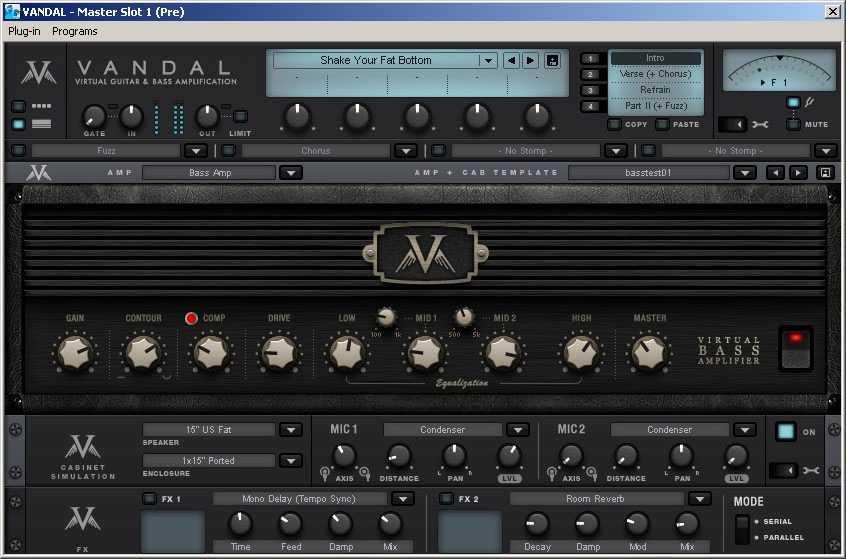846x559 pixels.
Task: Open the Plug-in menu
Action: click(24, 31)
